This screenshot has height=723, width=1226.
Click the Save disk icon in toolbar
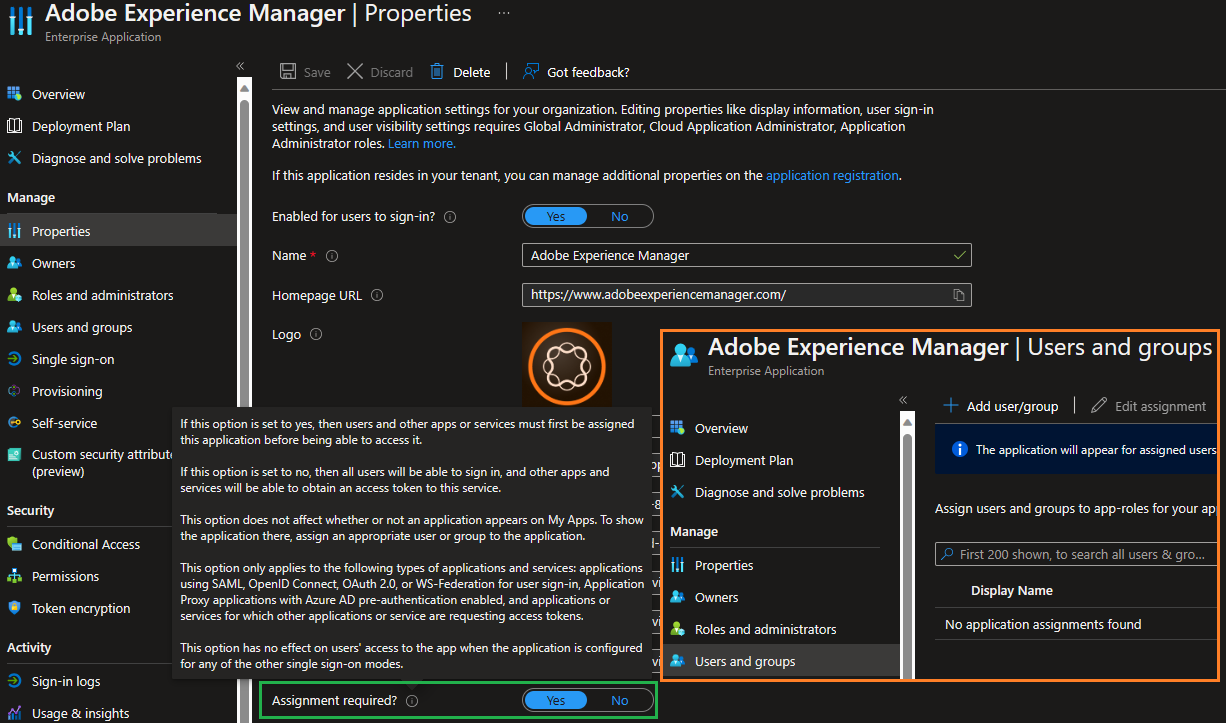click(288, 71)
